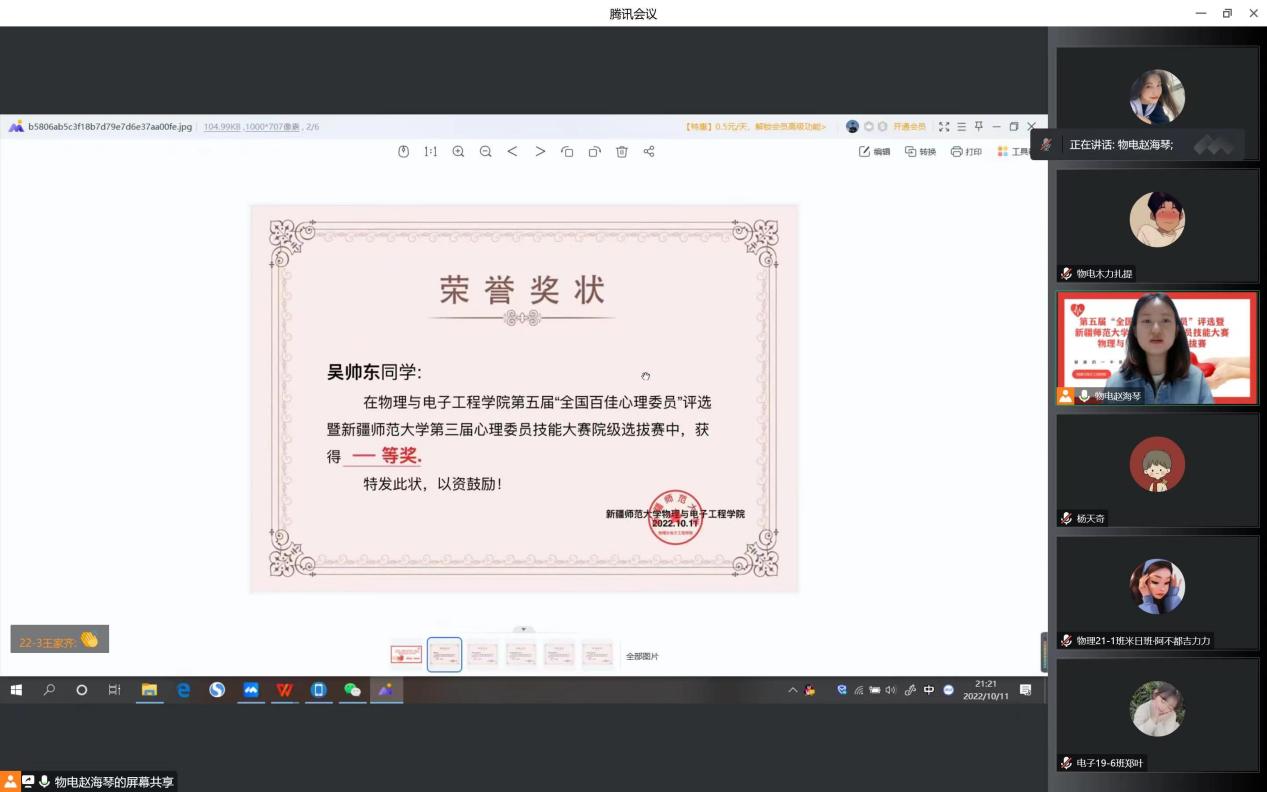Toggle pin window on top
Image resolution: width=1267 pixels, height=792 pixels.
pos(979,127)
